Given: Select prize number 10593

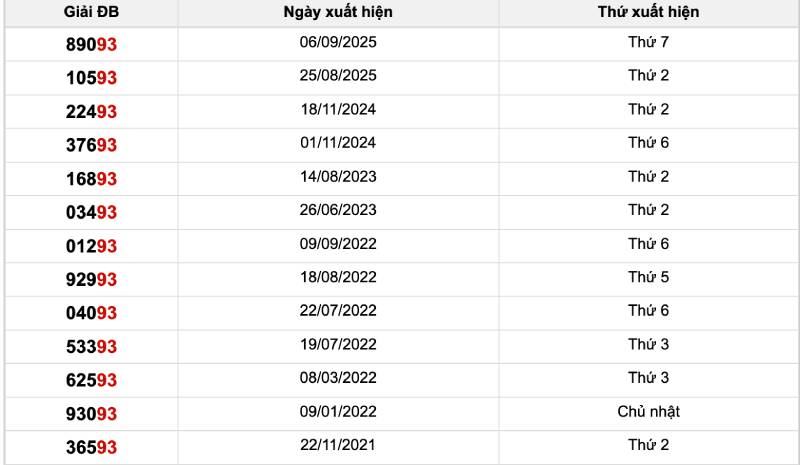Looking at the screenshot, I should pyautogui.click(x=92, y=78).
